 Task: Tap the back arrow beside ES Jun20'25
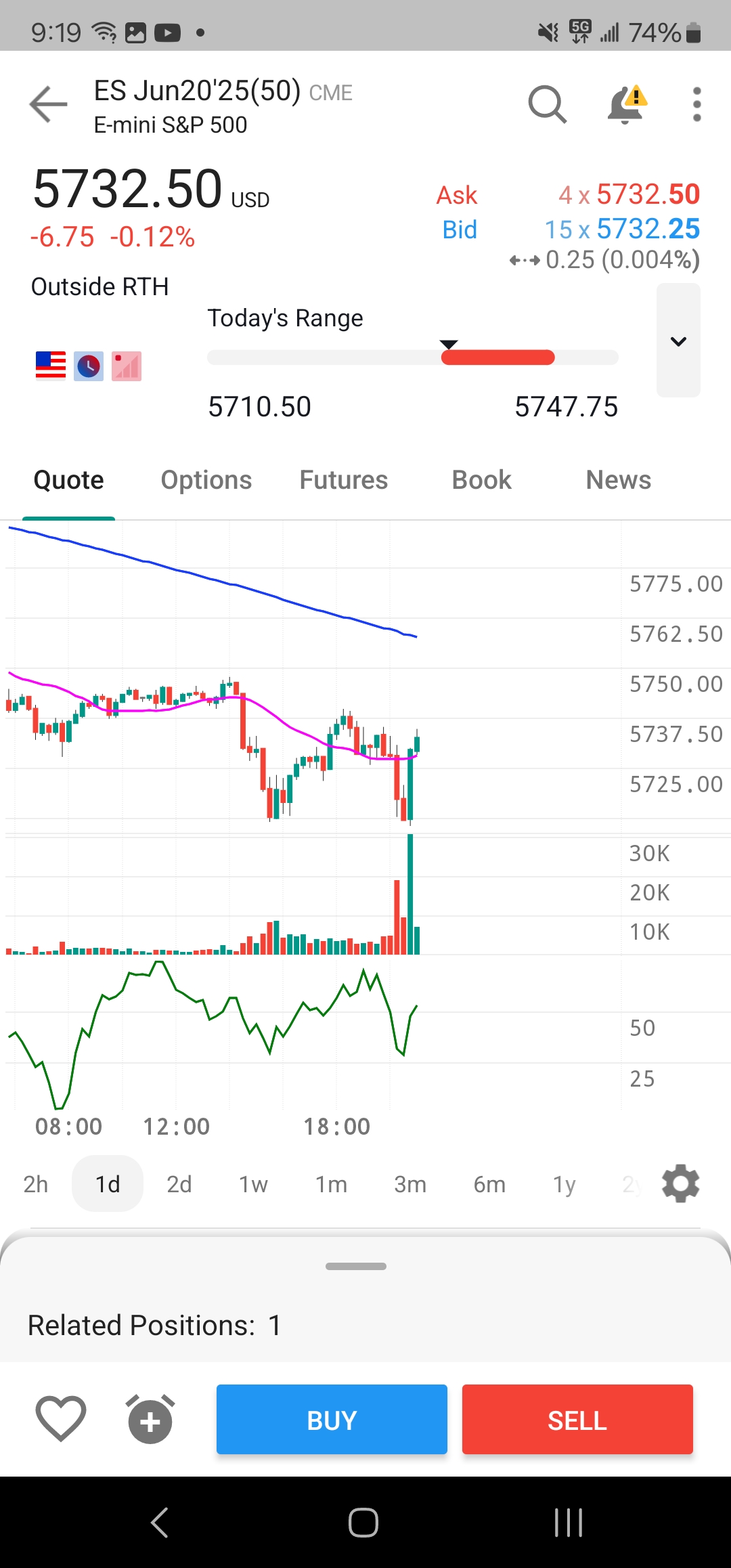[48, 104]
